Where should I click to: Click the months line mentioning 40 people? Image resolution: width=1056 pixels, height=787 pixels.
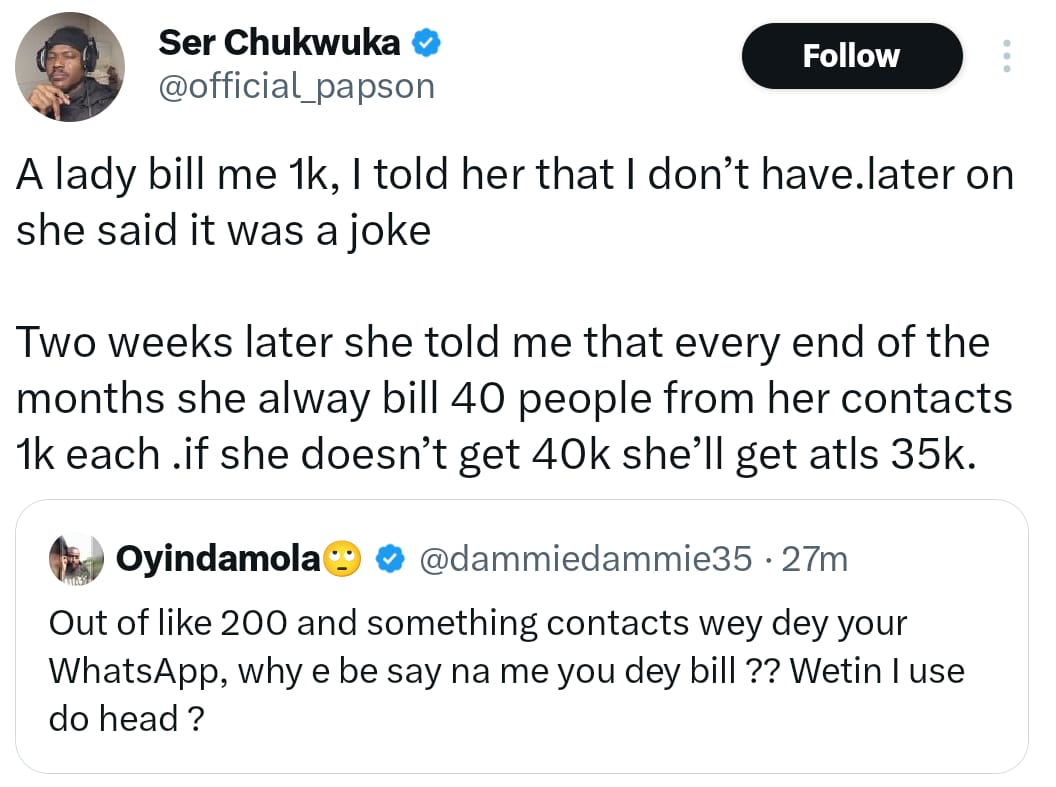tap(515, 398)
